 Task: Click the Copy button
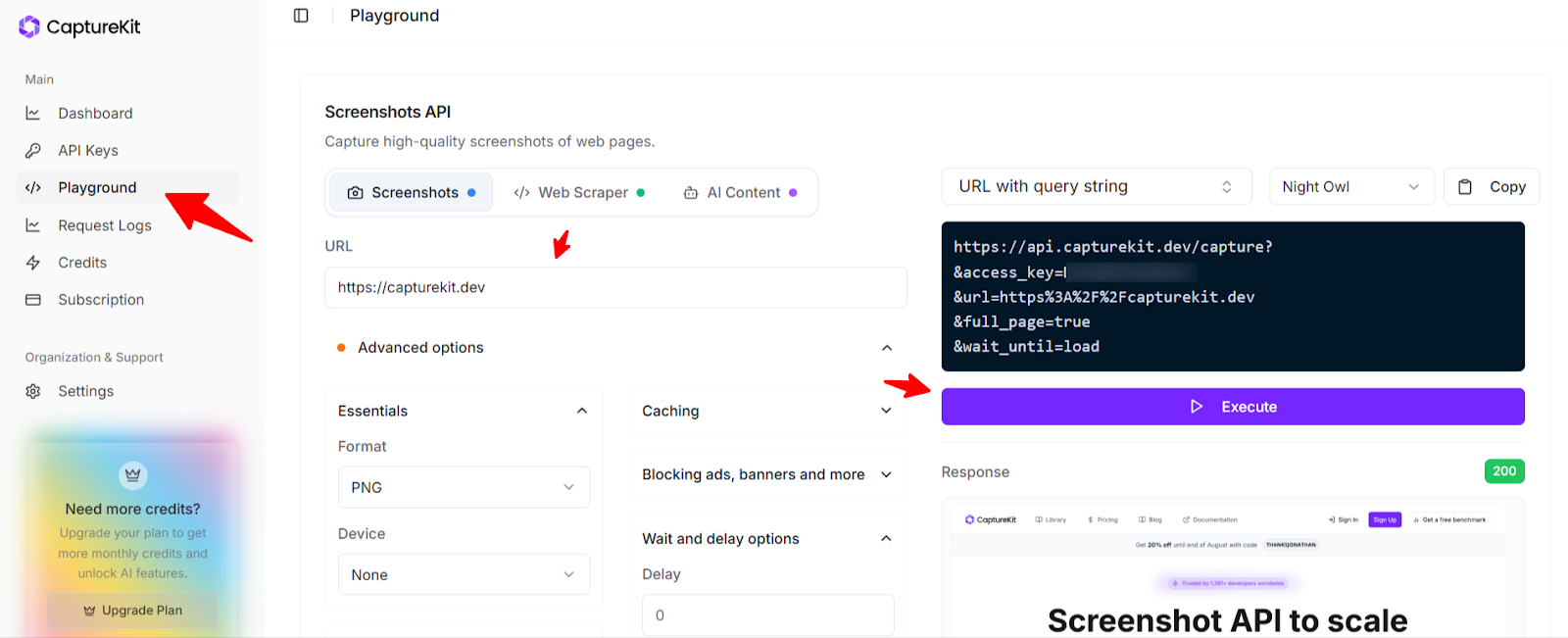click(x=1492, y=186)
